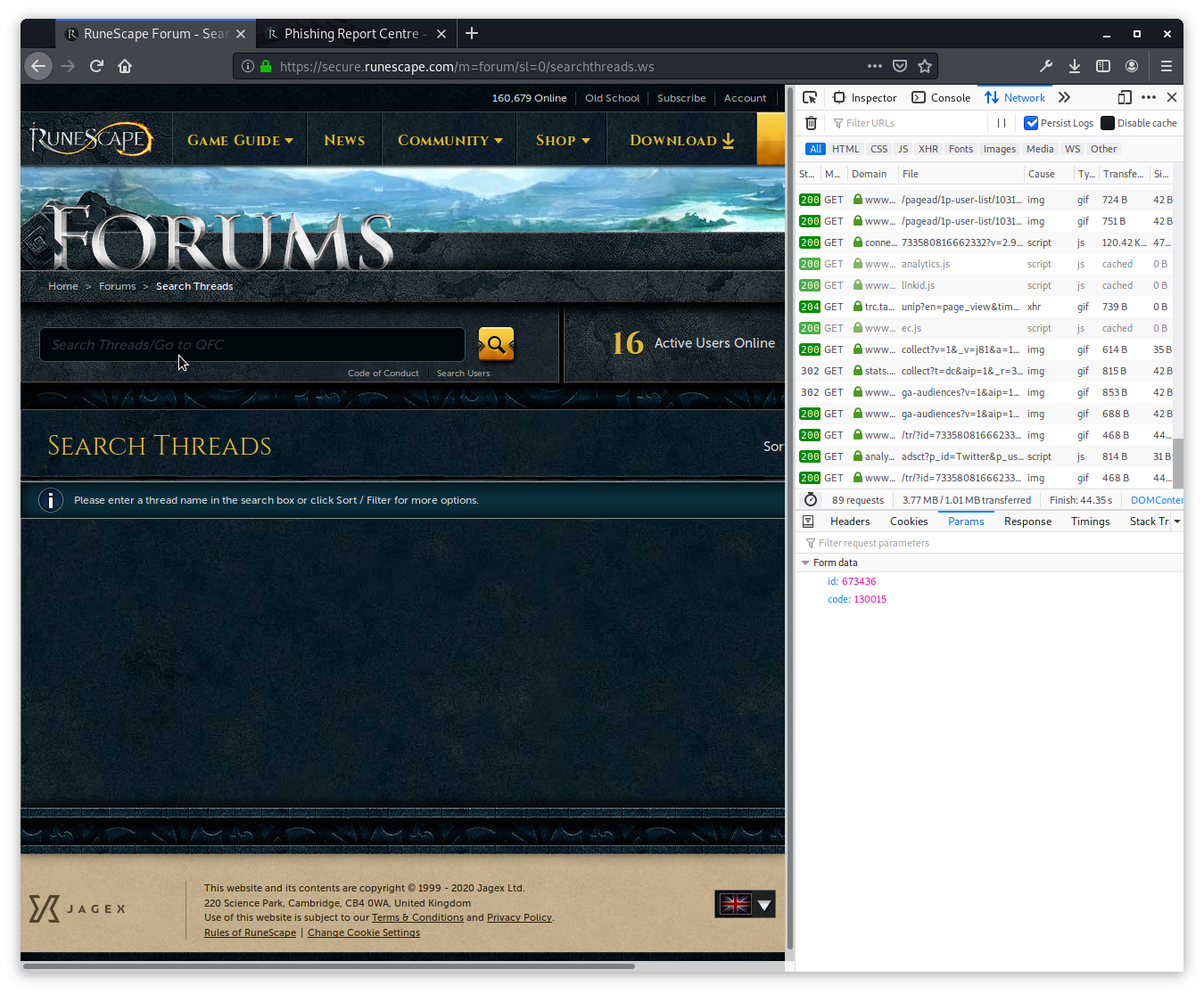The image size is (1204, 994).
Task: Filter requests by Images
Action: point(1000,149)
